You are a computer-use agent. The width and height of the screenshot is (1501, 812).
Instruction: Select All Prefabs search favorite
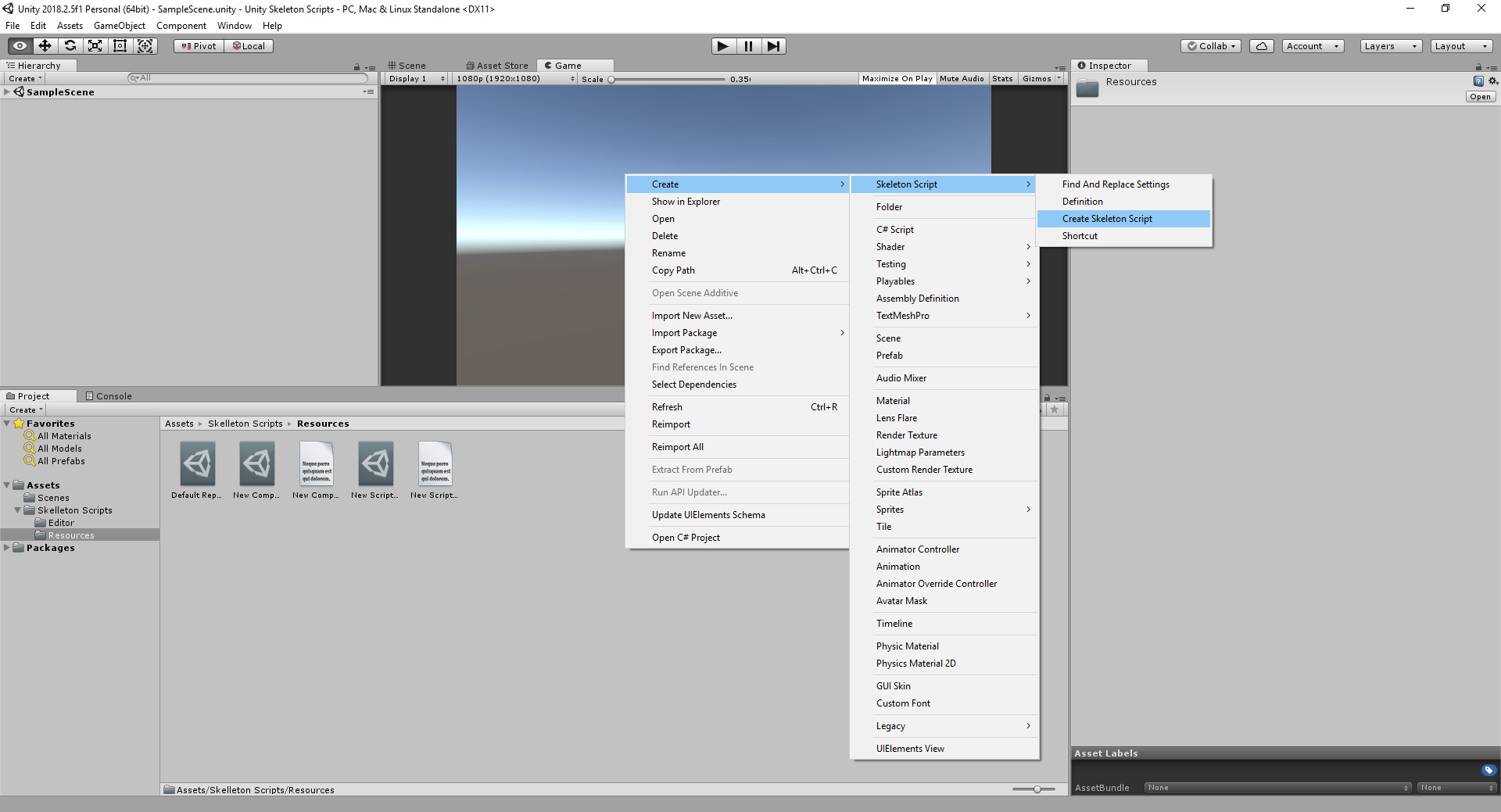(61, 461)
